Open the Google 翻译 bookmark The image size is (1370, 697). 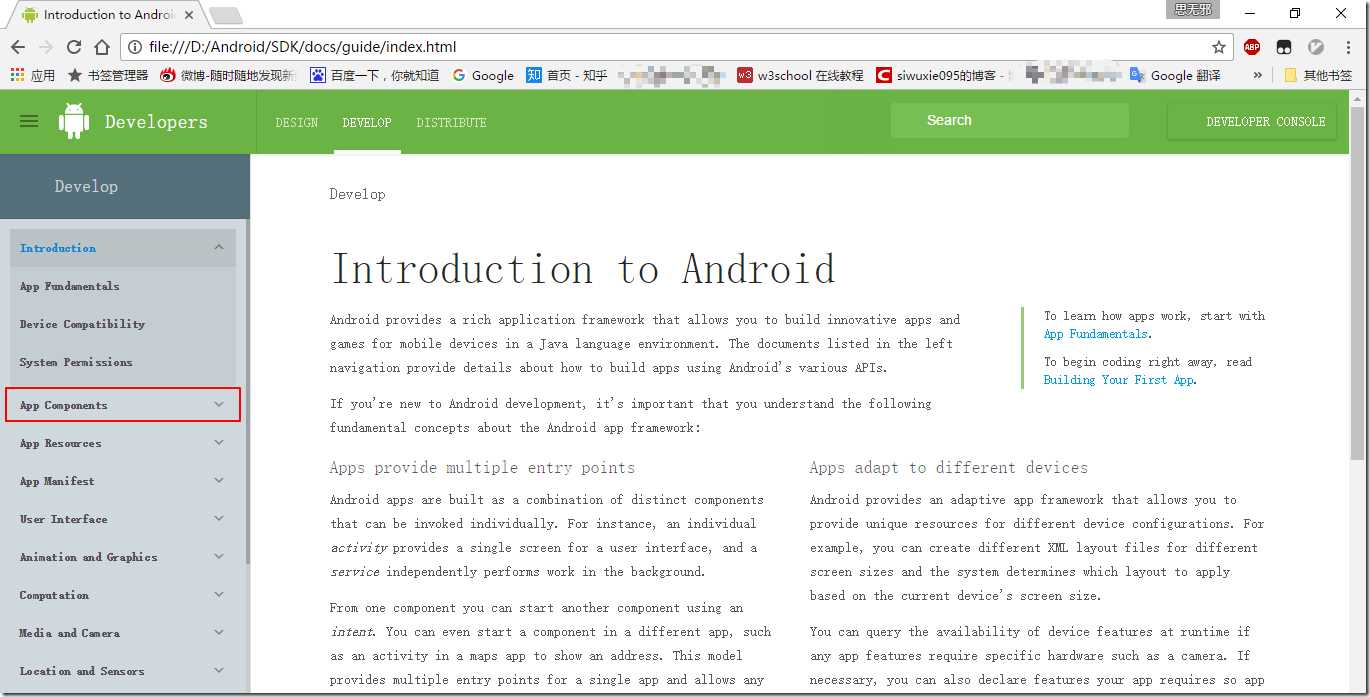pos(1175,75)
